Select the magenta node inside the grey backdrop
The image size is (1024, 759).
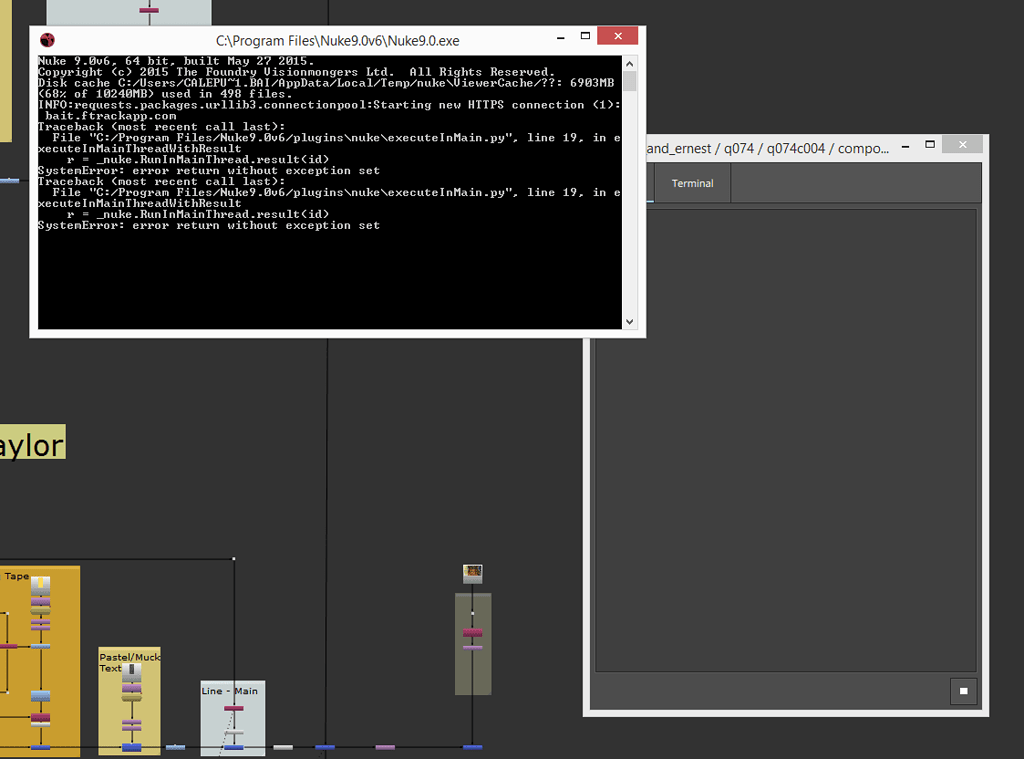(473, 633)
